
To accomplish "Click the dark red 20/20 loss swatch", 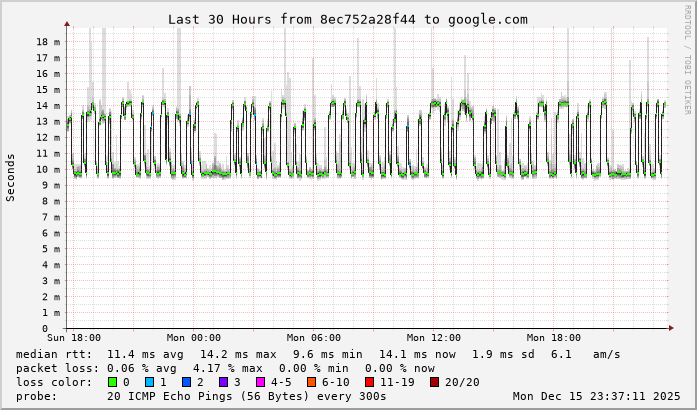I will (x=435, y=382).
